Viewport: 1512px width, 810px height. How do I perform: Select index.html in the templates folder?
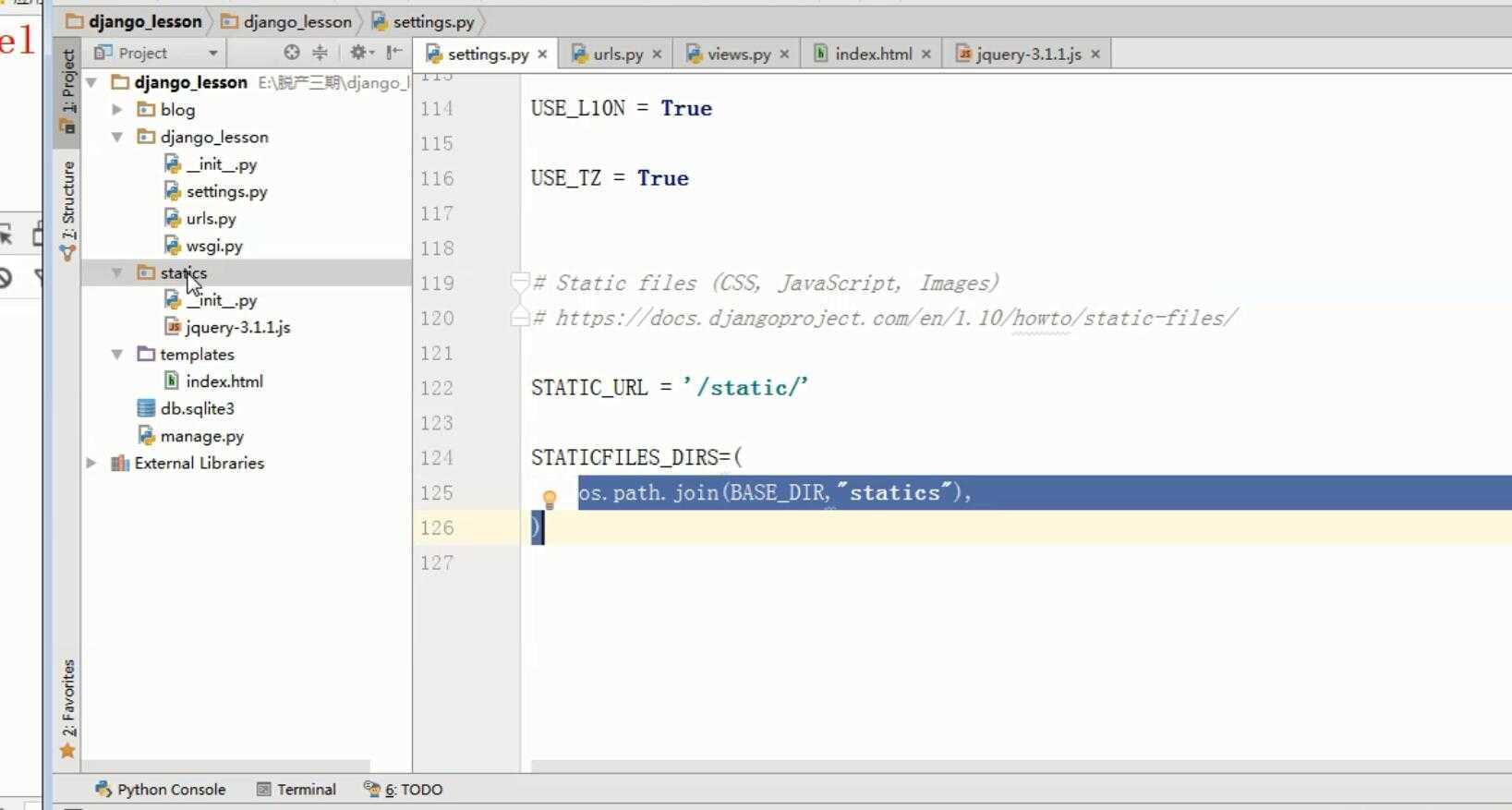coord(224,381)
